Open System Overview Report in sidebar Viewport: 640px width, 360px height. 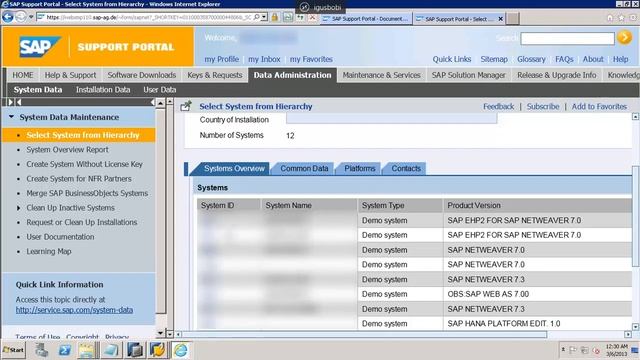pyautogui.click(x=67, y=150)
